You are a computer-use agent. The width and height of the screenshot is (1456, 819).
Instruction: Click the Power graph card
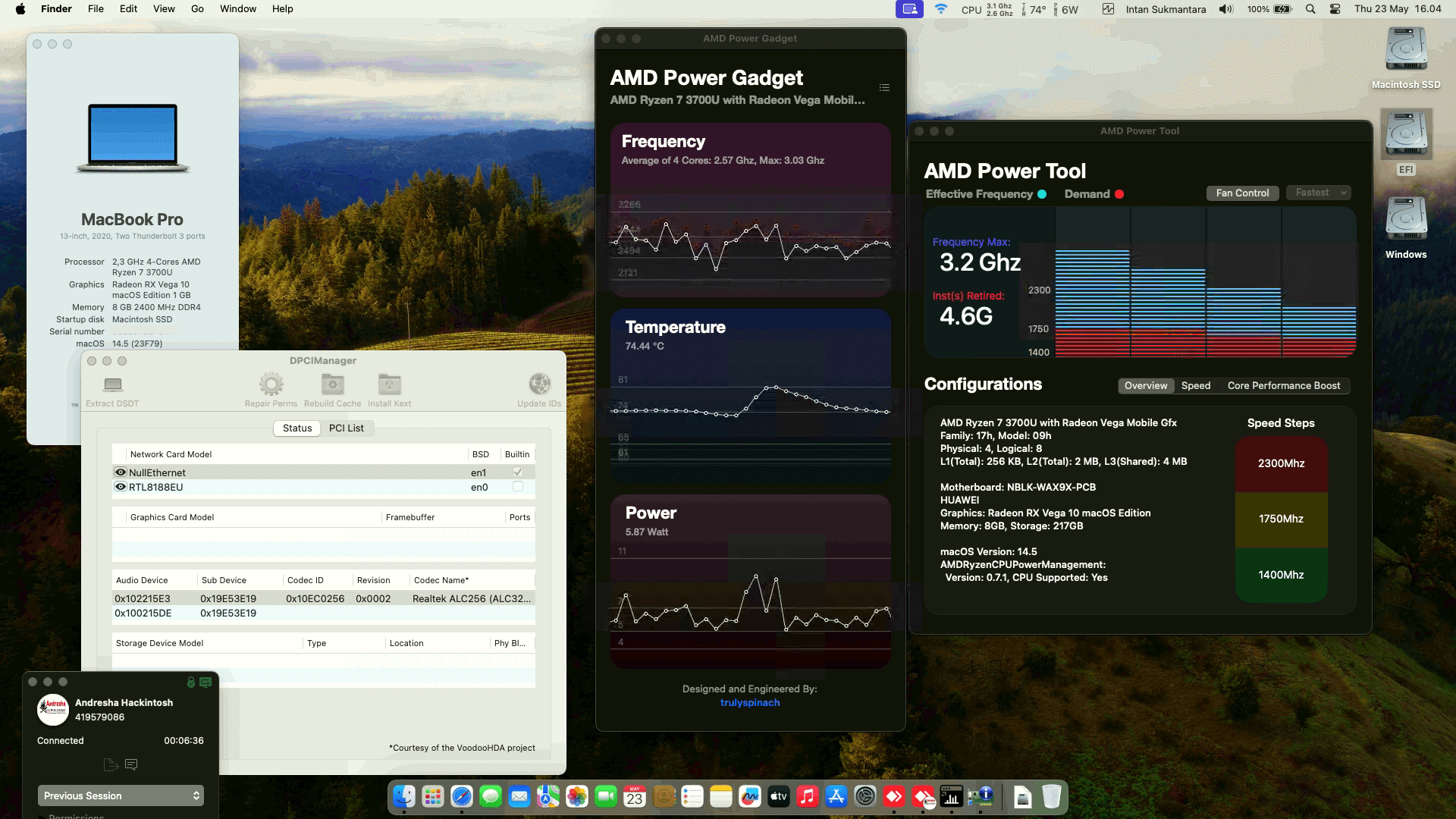click(x=751, y=581)
